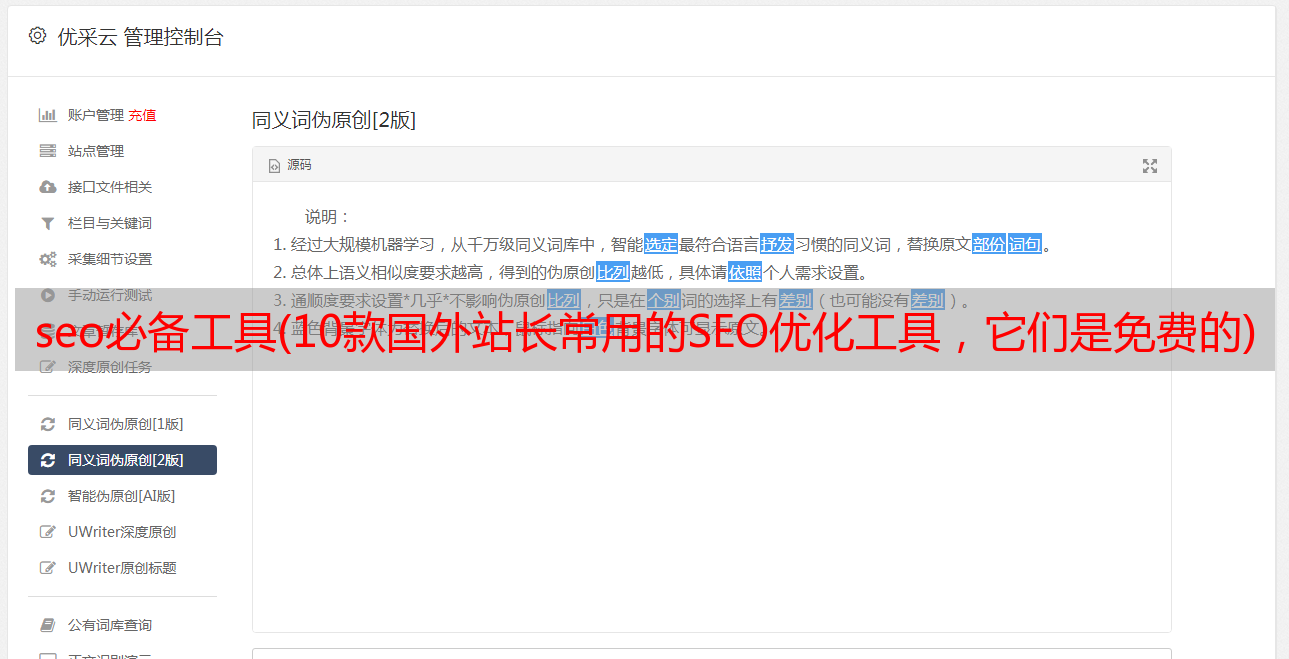Click the bar chart icon for 账户管理

47,115
